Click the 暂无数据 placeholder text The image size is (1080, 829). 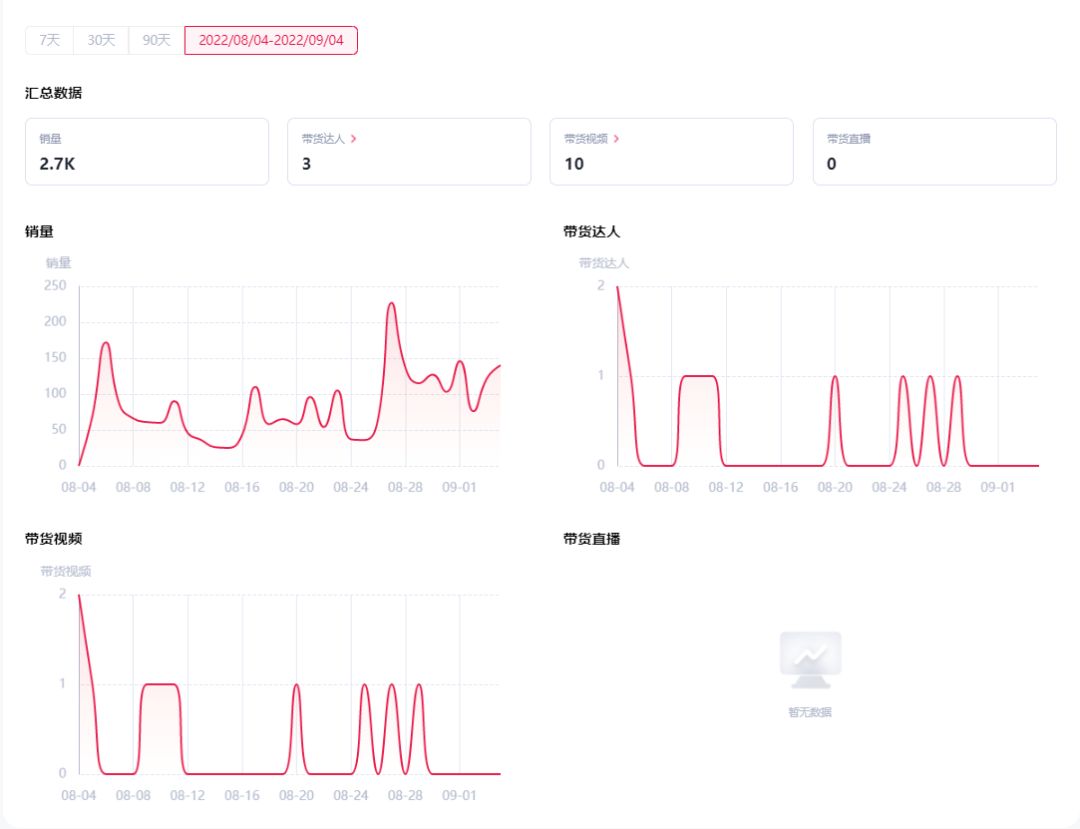tap(810, 713)
